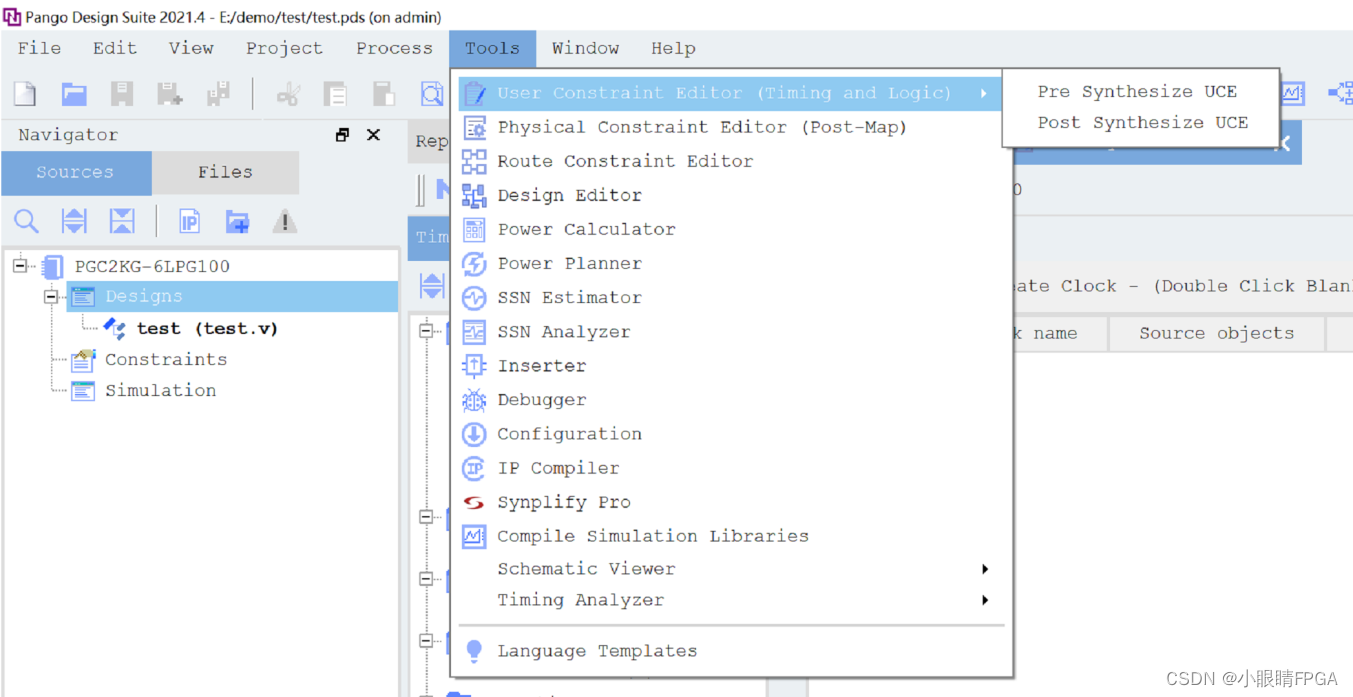This screenshot has width=1353, height=697.
Task: Open the Help menu
Action: click(673, 48)
